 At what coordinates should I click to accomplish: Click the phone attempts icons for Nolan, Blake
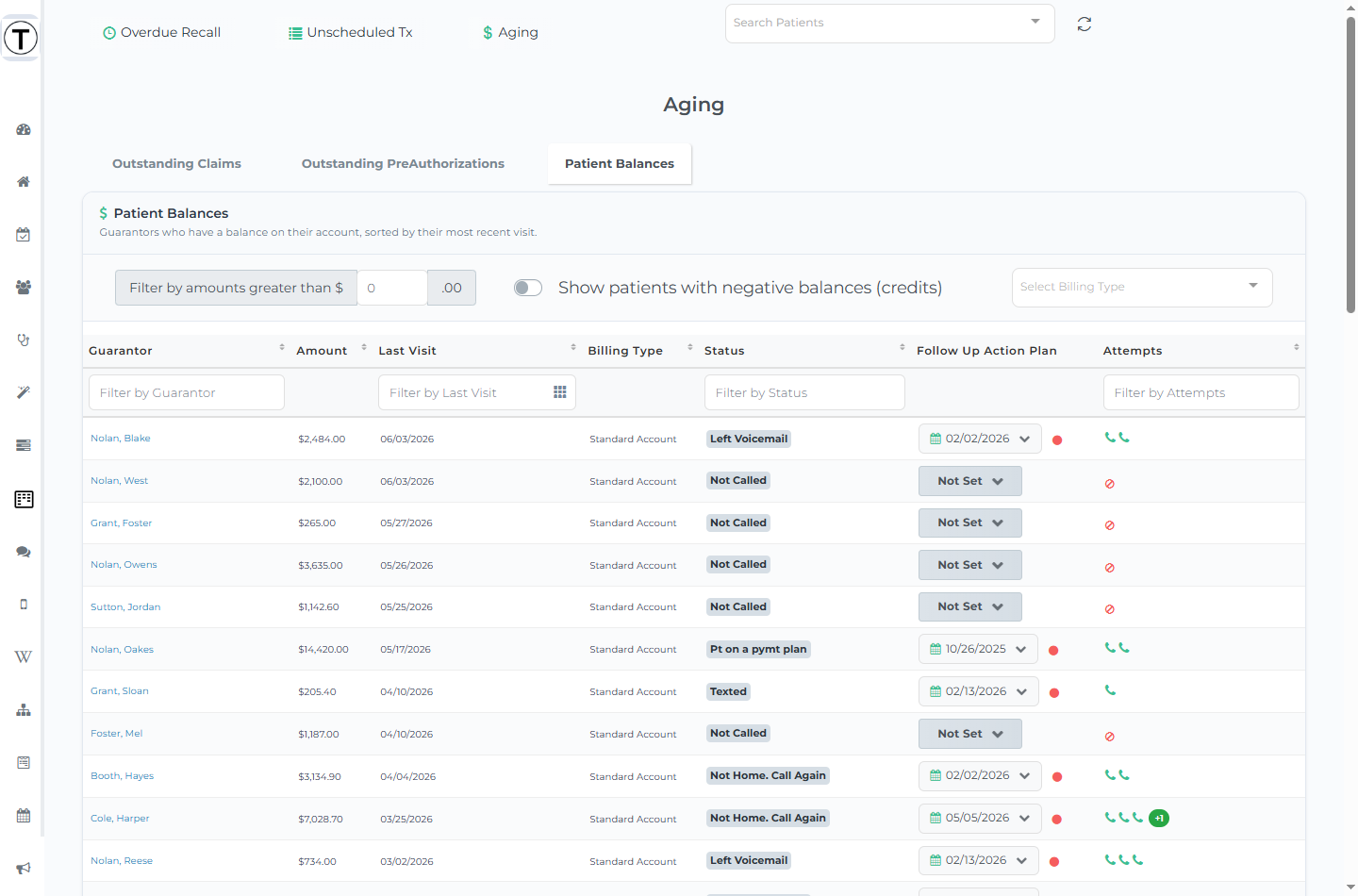coord(1118,438)
